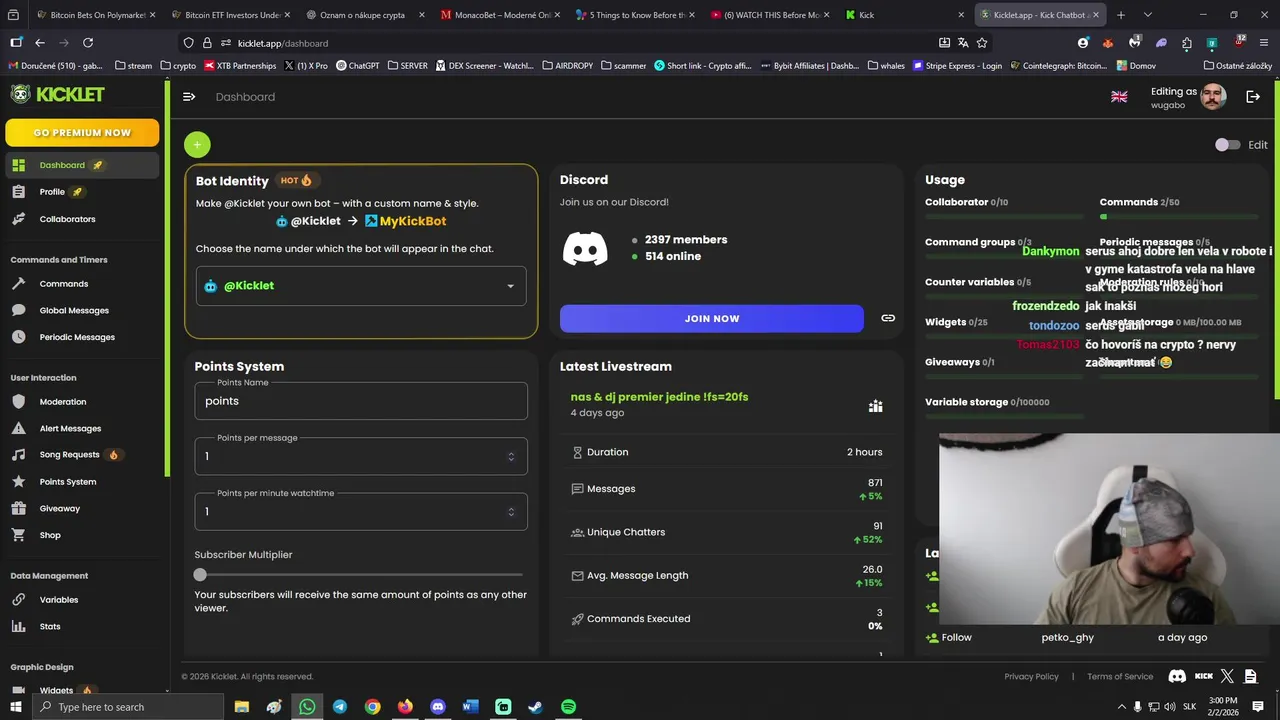Click the Commands 2/50 usage bar
The height and width of the screenshot is (720, 1280).
point(1179,217)
